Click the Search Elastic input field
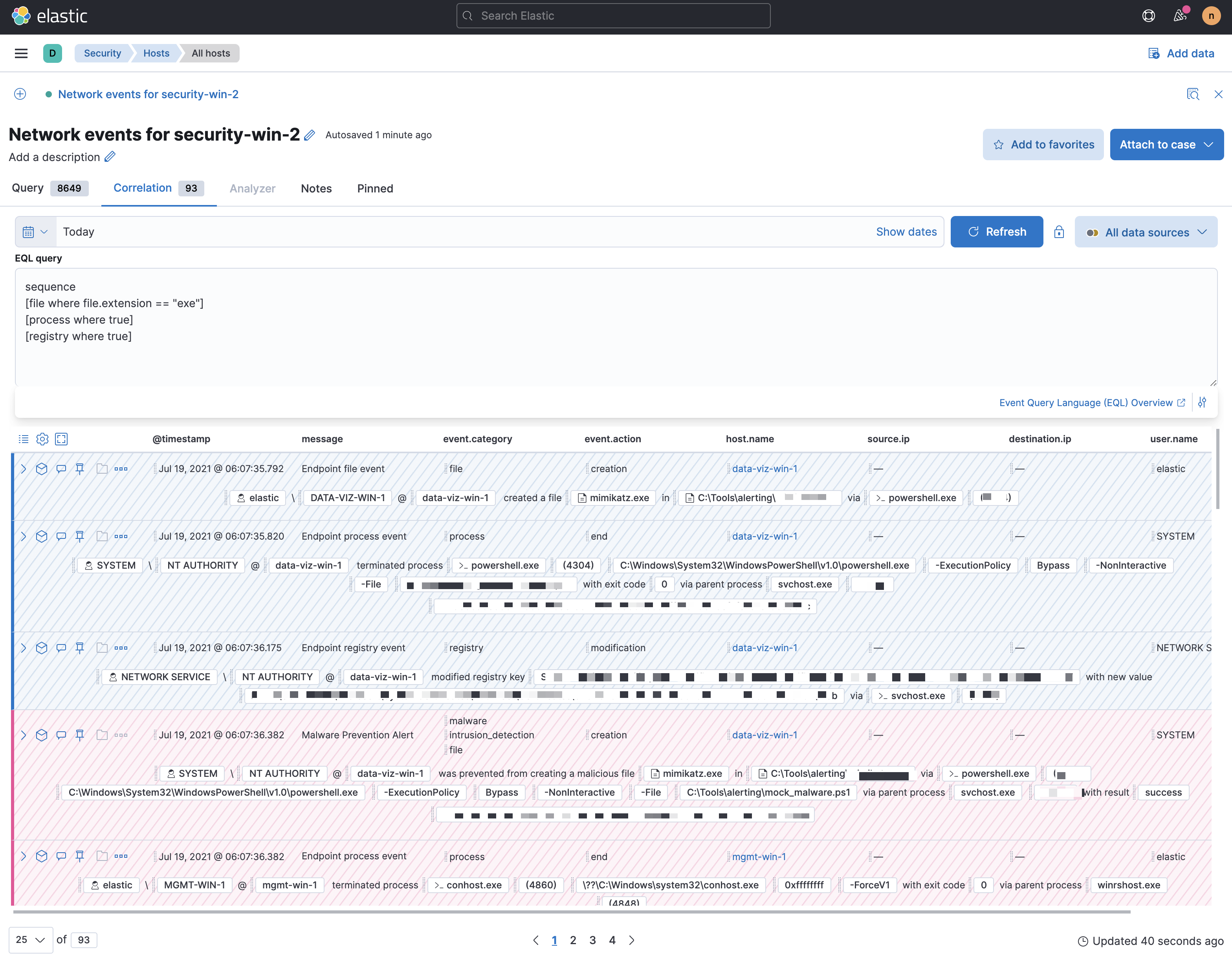The image size is (1232, 963). point(613,15)
